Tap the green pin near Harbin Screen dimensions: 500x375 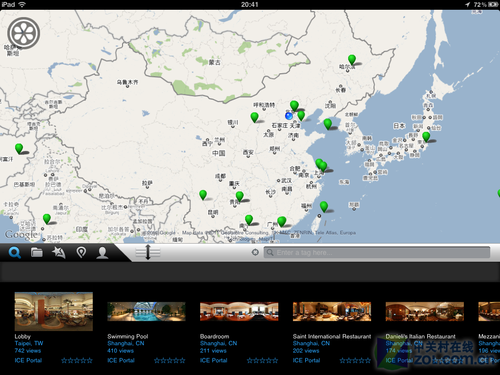pos(352,60)
